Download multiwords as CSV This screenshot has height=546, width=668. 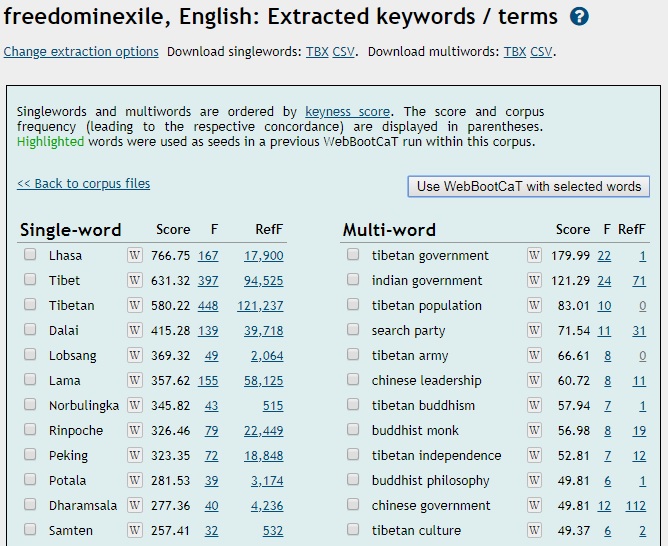click(x=541, y=52)
